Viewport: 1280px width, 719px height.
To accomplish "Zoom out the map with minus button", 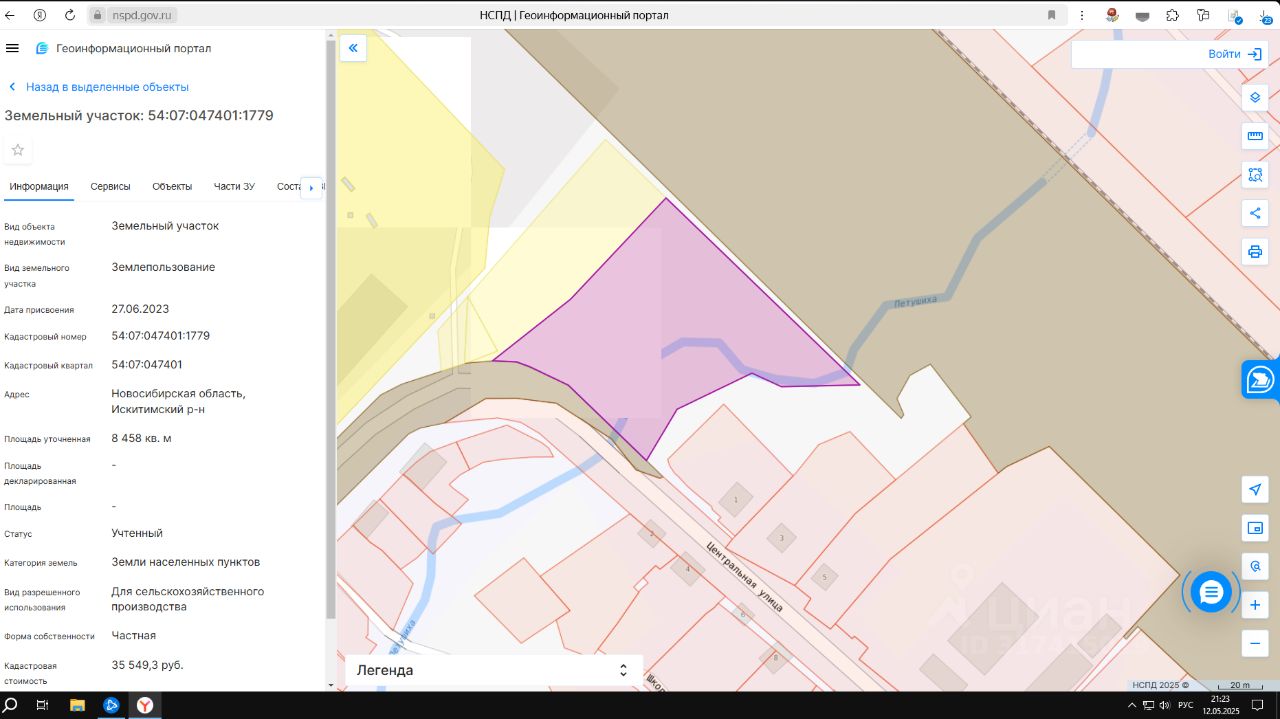I will [1255, 643].
